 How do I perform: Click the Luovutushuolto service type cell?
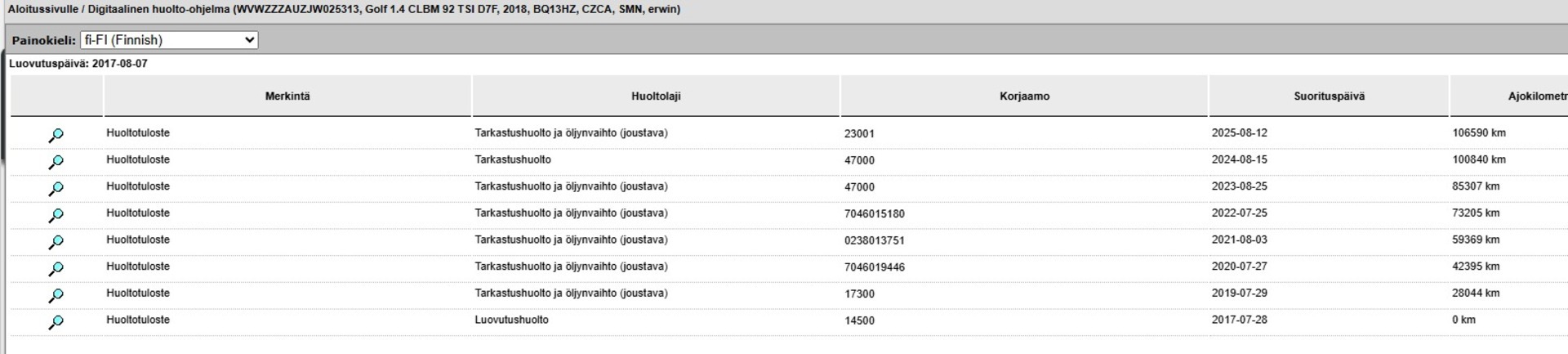pyautogui.click(x=511, y=320)
